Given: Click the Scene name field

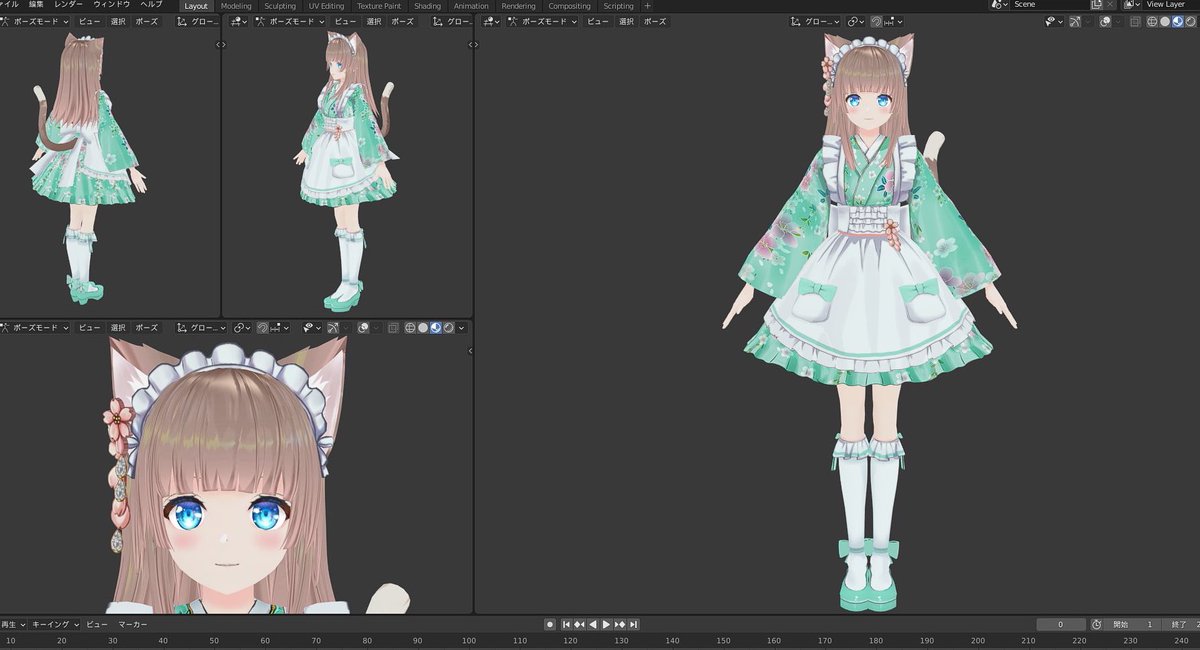Looking at the screenshot, I should [1050, 5].
